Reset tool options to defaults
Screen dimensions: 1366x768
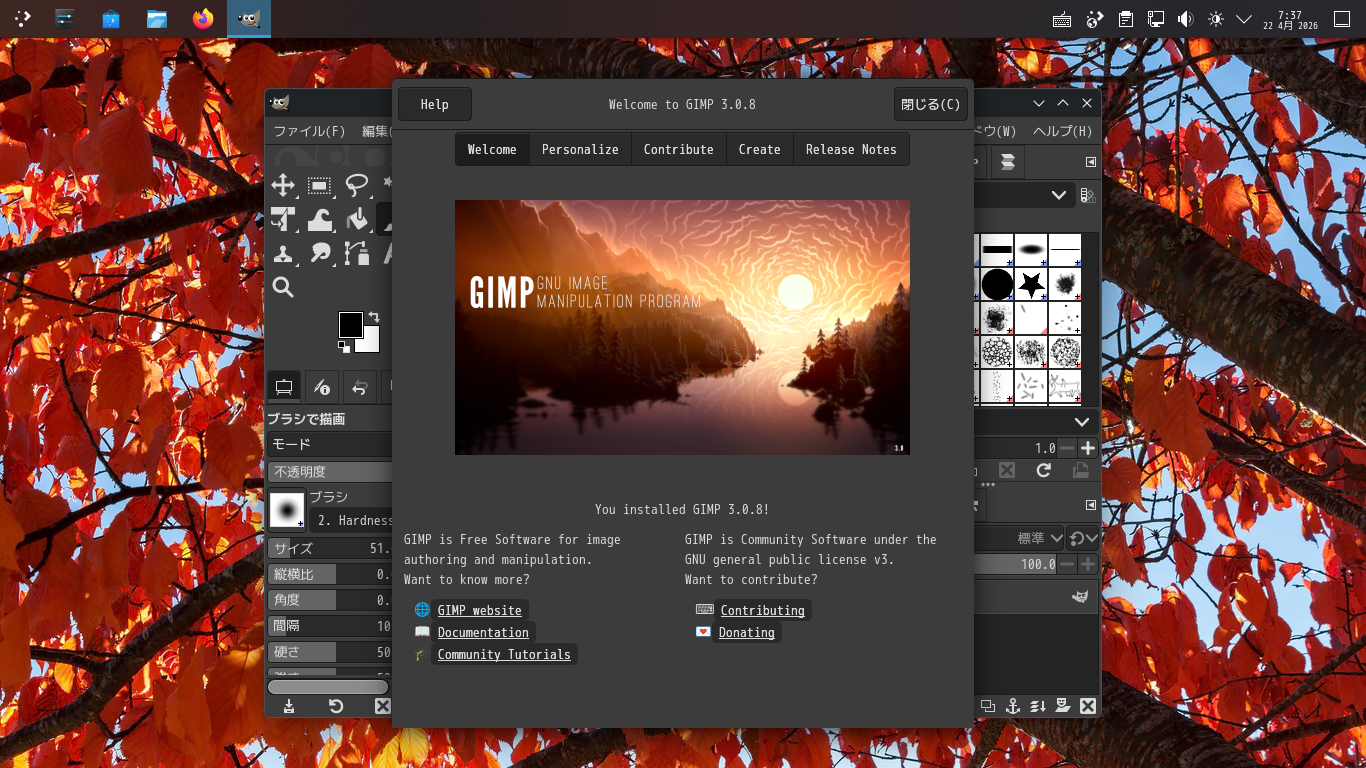[x=336, y=706]
